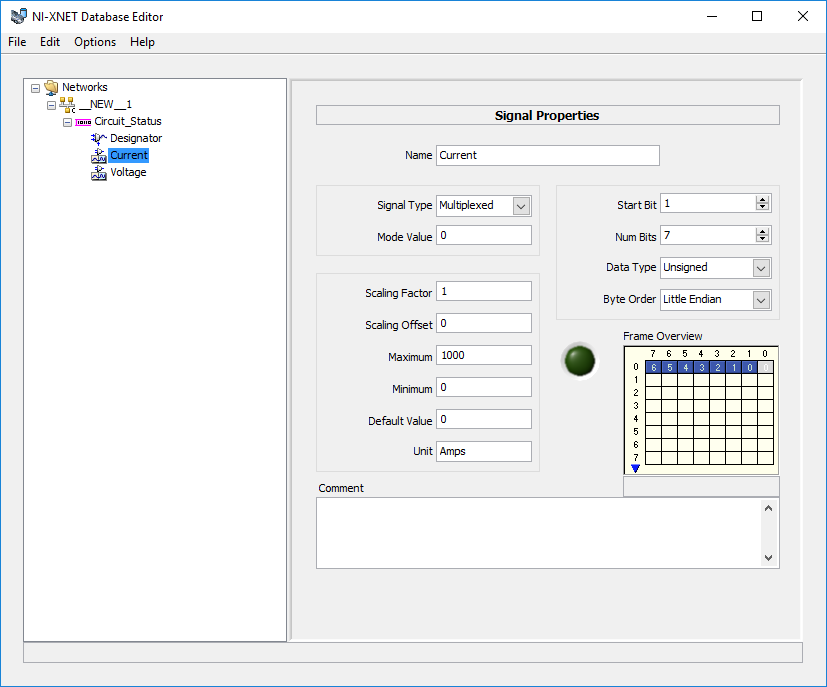This screenshot has height=687, width=827.
Task: Open the Data Type dropdown
Action: tap(761, 268)
